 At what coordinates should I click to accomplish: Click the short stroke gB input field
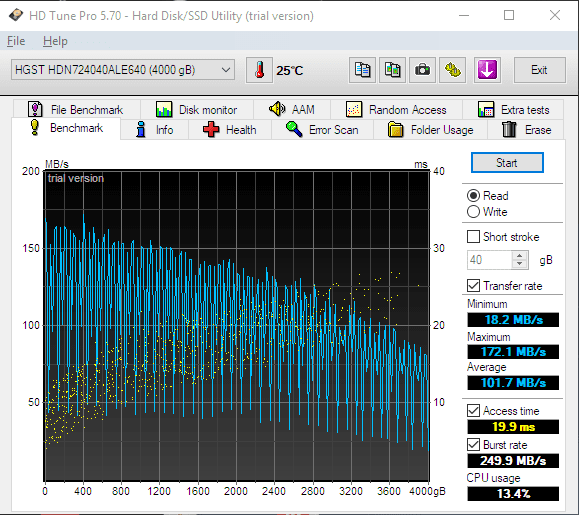[x=490, y=260]
